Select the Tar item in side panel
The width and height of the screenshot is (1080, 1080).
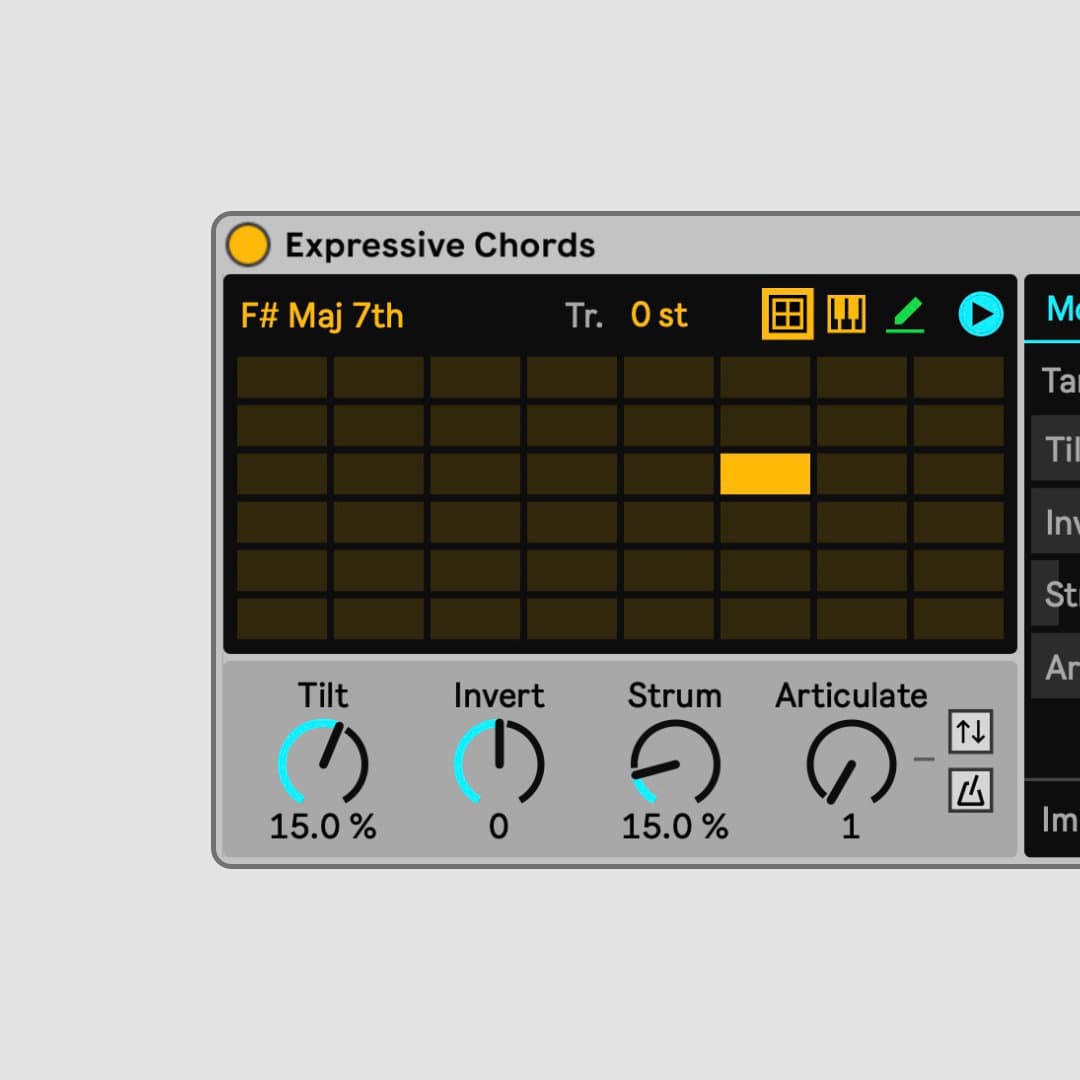tap(1058, 381)
